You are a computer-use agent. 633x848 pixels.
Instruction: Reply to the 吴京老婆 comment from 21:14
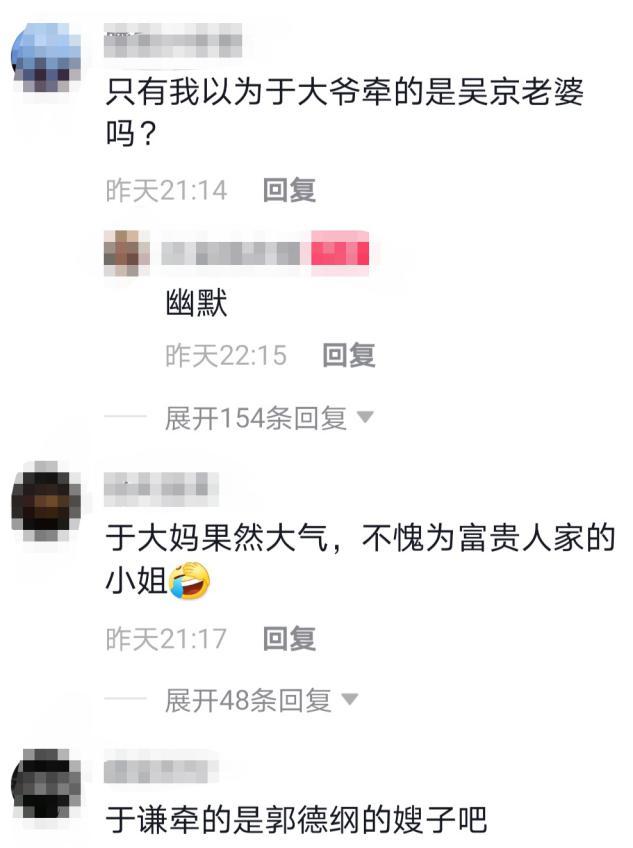click(289, 190)
